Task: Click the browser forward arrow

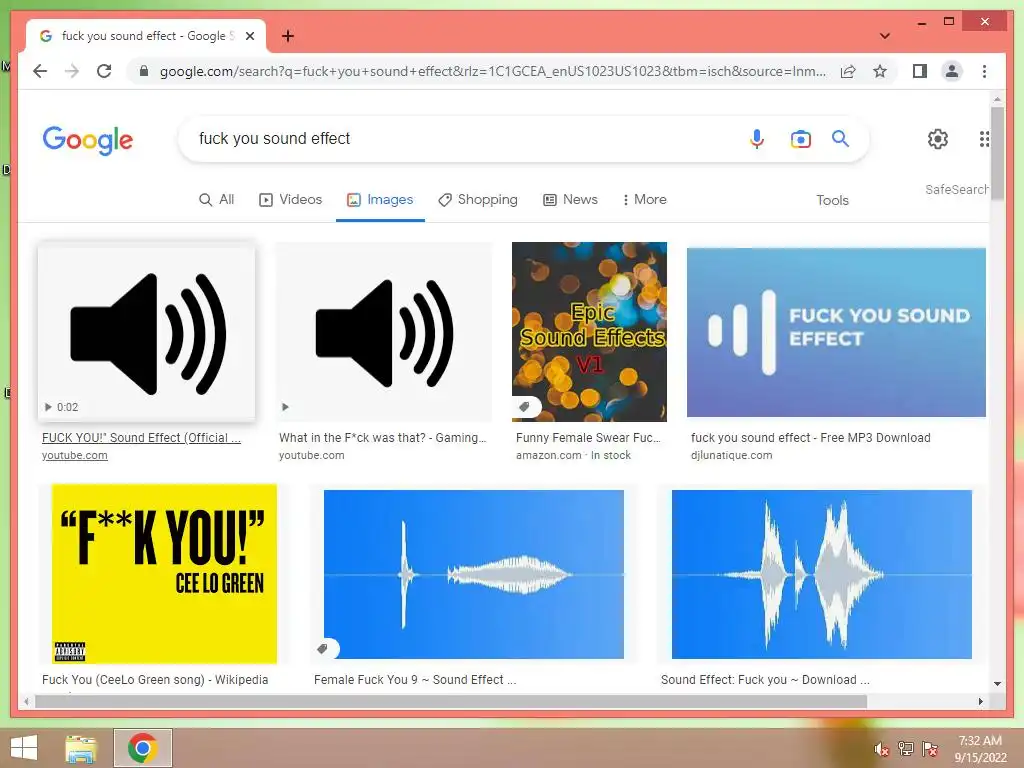Action: (x=72, y=71)
